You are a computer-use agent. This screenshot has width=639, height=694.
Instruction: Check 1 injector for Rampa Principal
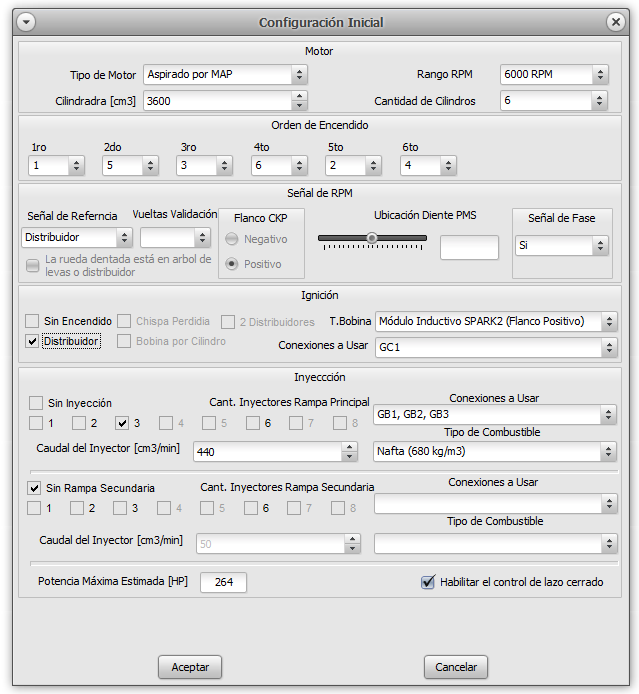point(35,423)
